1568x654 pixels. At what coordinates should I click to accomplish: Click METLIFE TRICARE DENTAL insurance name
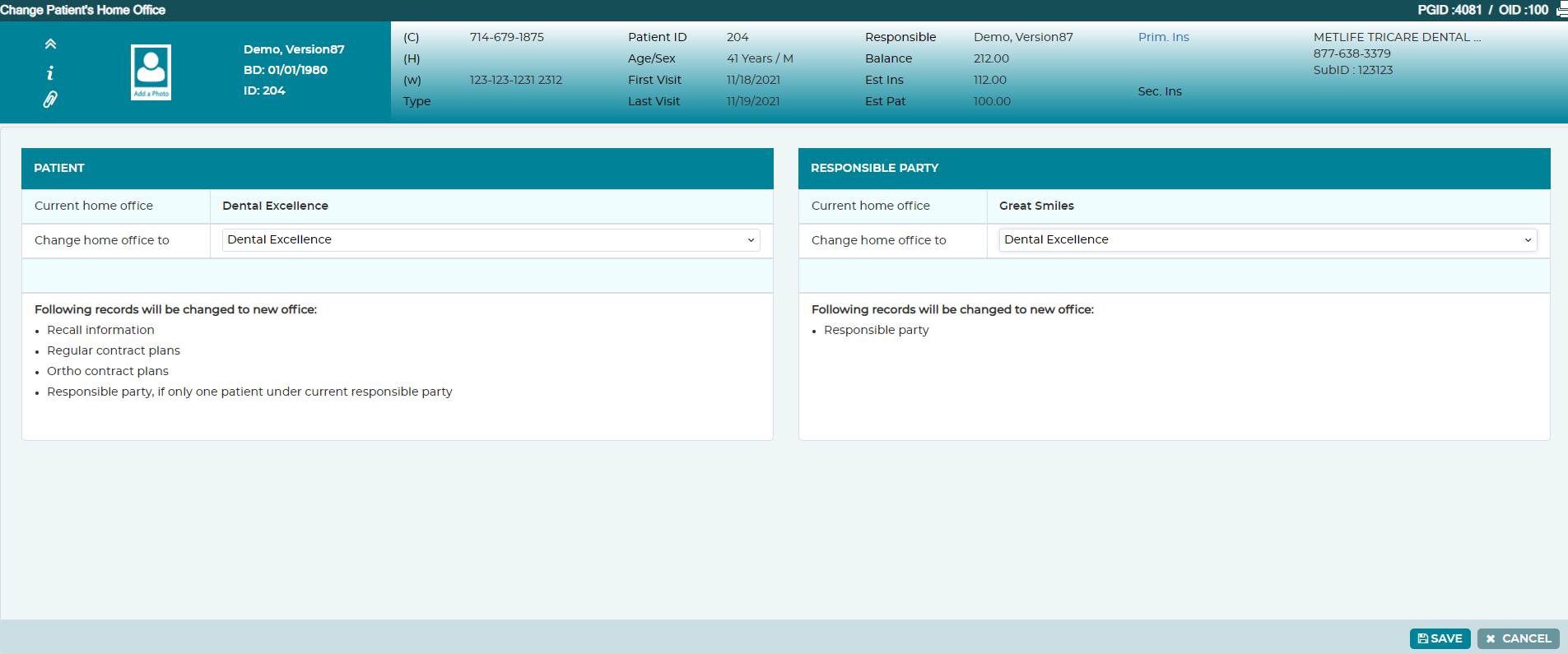(1397, 37)
